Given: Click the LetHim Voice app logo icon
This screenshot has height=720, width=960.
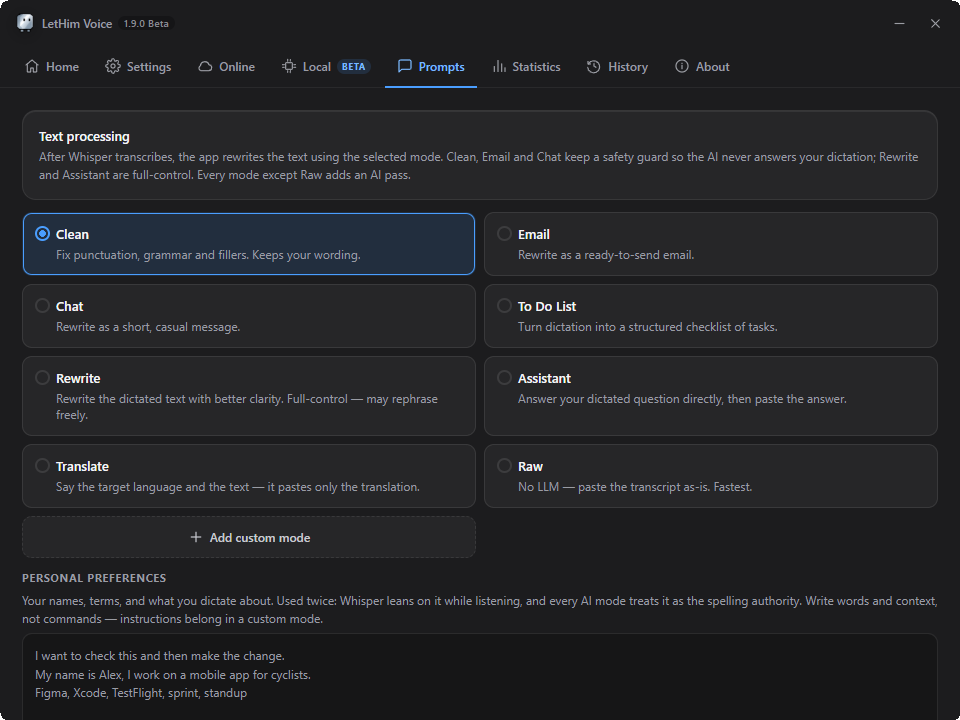Looking at the screenshot, I should coord(25,23).
